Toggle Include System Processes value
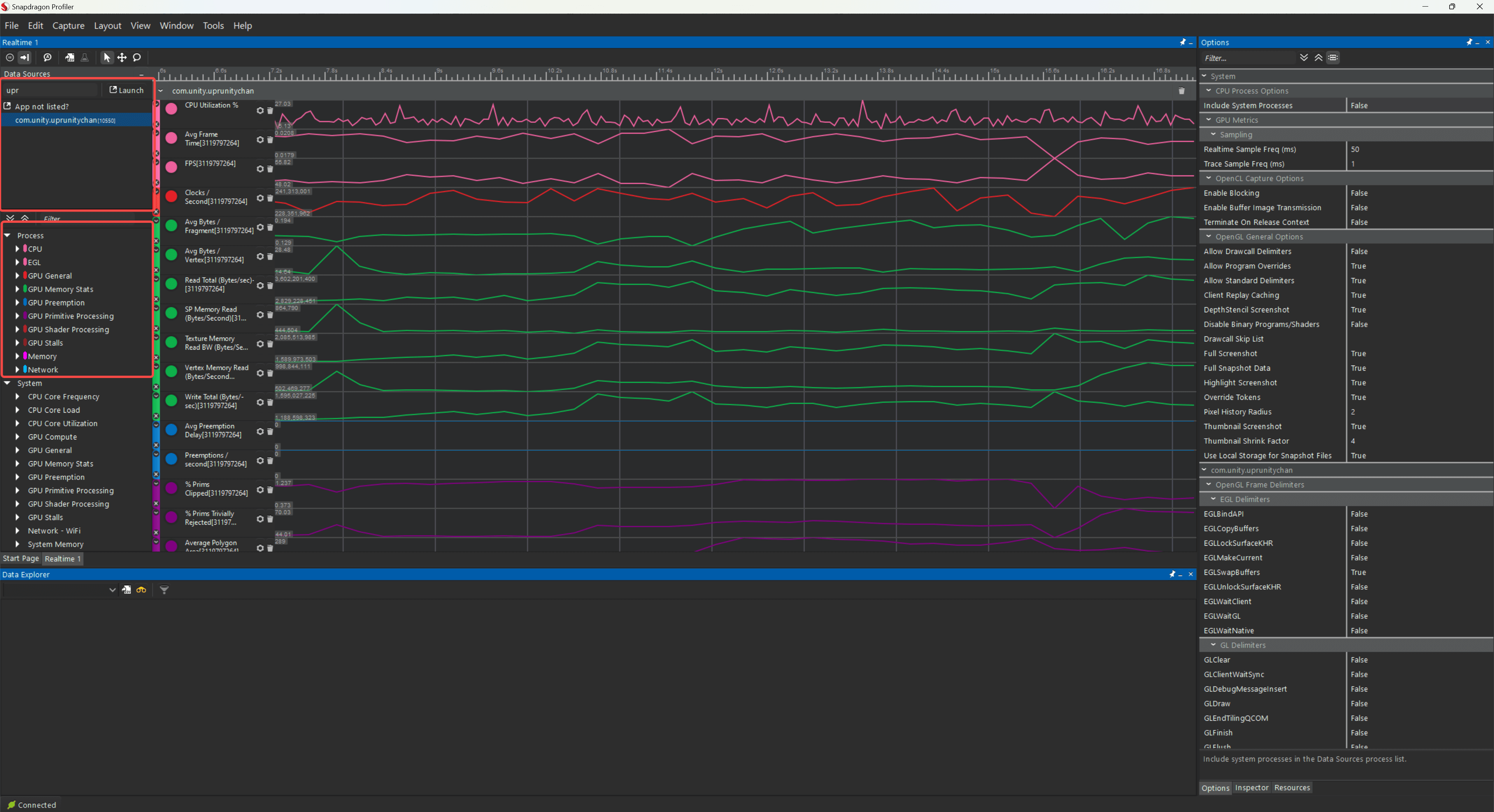Screen dimensions: 1494x812 click(x=1359, y=105)
